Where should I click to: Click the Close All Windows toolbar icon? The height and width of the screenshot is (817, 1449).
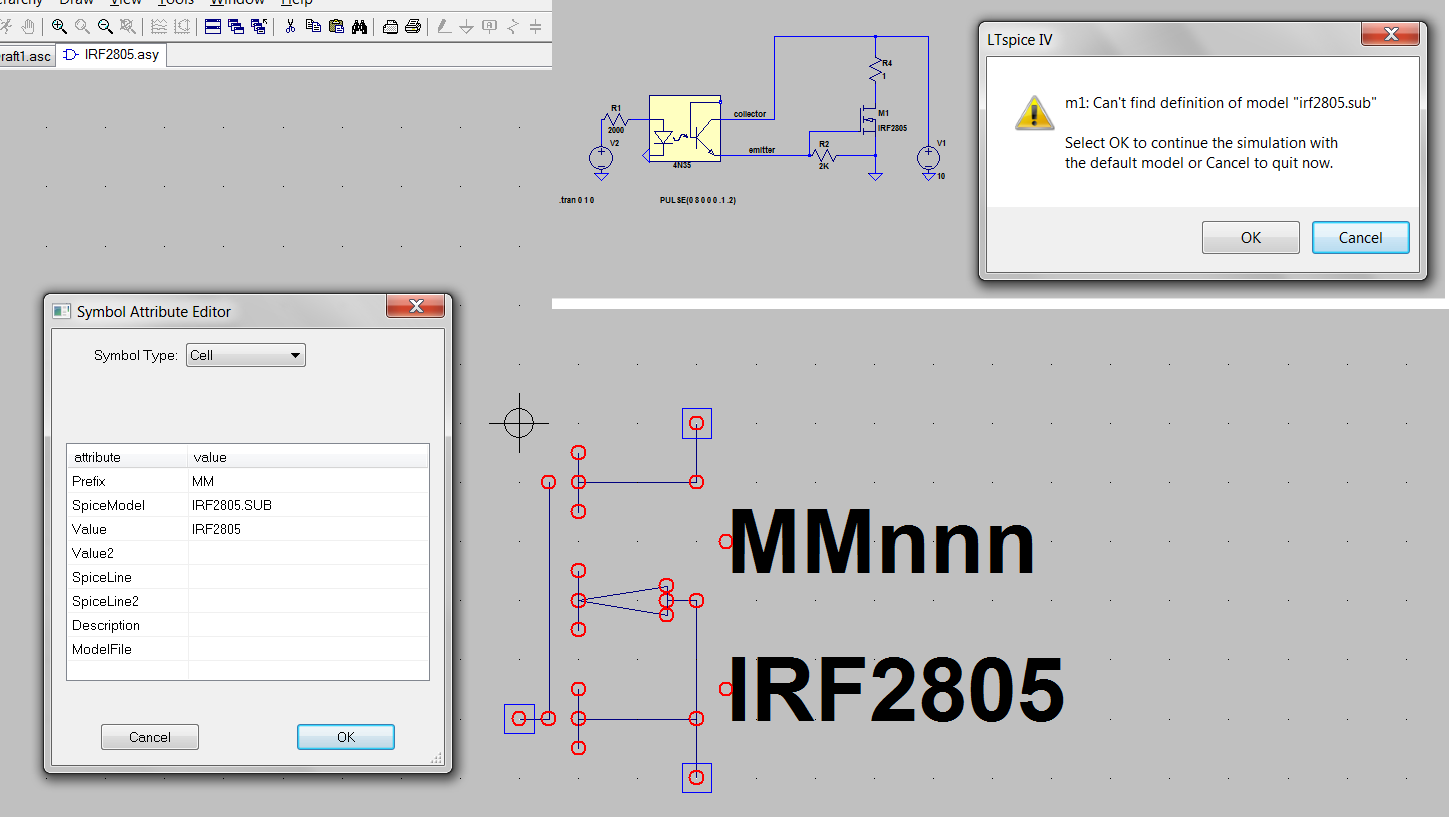click(x=259, y=26)
